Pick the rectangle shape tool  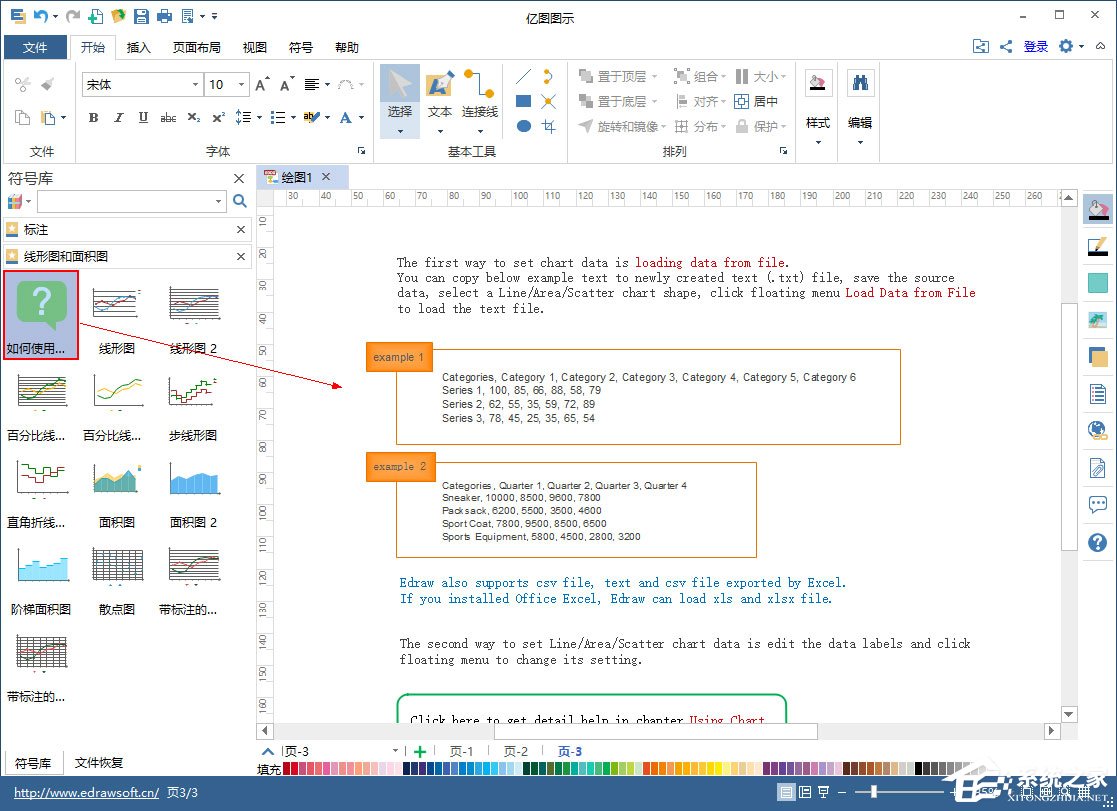pos(523,101)
